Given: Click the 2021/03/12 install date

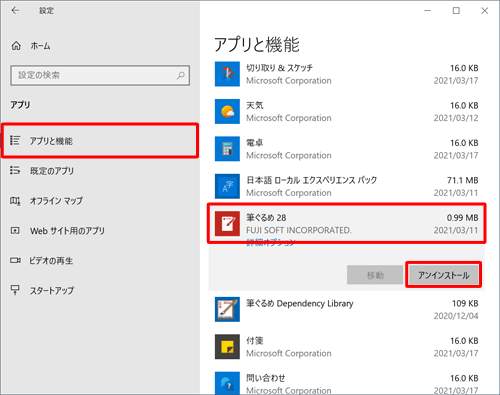Looking at the screenshot, I should click(x=456, y=118).
